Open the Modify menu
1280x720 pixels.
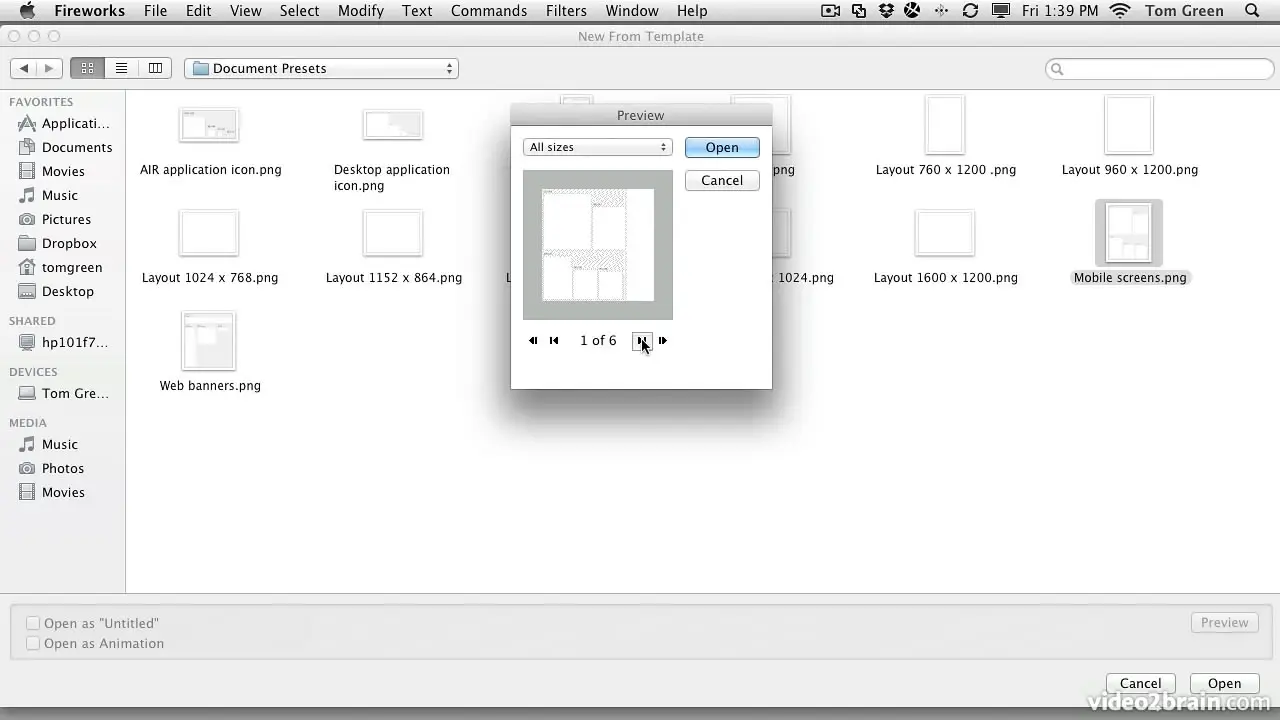click(361, 11)
